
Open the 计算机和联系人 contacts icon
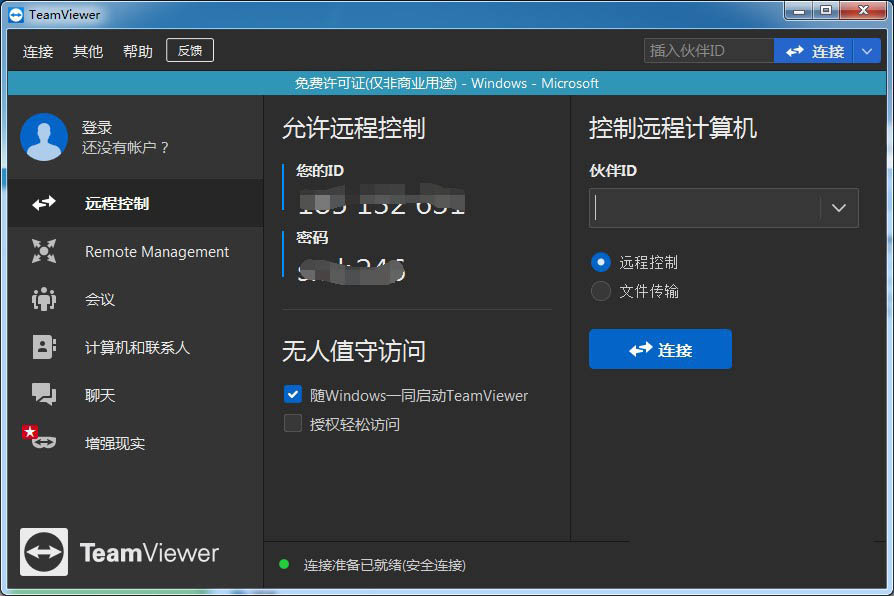(44, 347)
